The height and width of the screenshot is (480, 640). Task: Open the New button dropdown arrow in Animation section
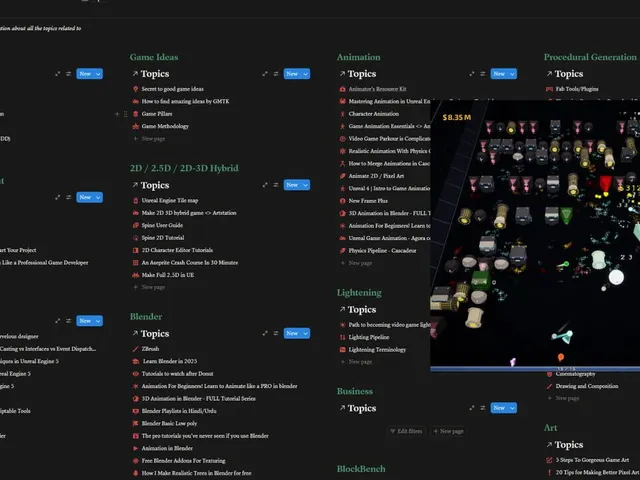tap(512, 74)
